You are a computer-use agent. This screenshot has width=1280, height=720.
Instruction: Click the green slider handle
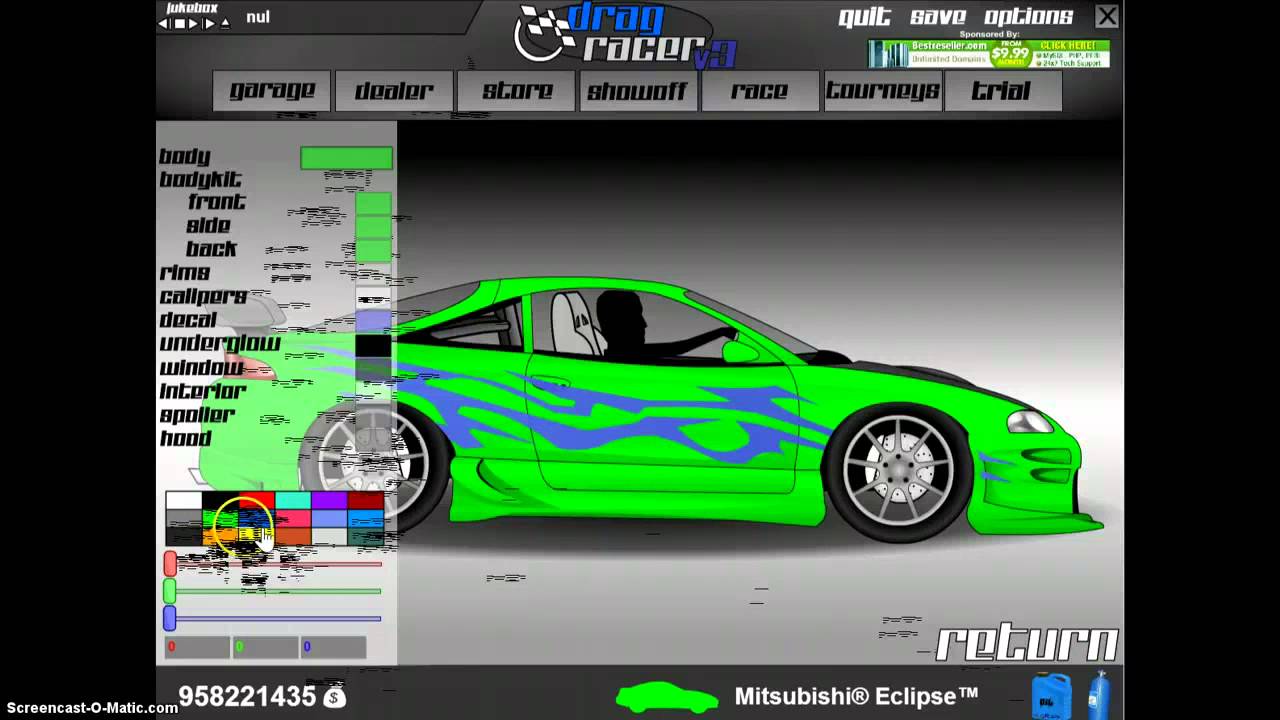pyautogui.click(x=170, y=591)
